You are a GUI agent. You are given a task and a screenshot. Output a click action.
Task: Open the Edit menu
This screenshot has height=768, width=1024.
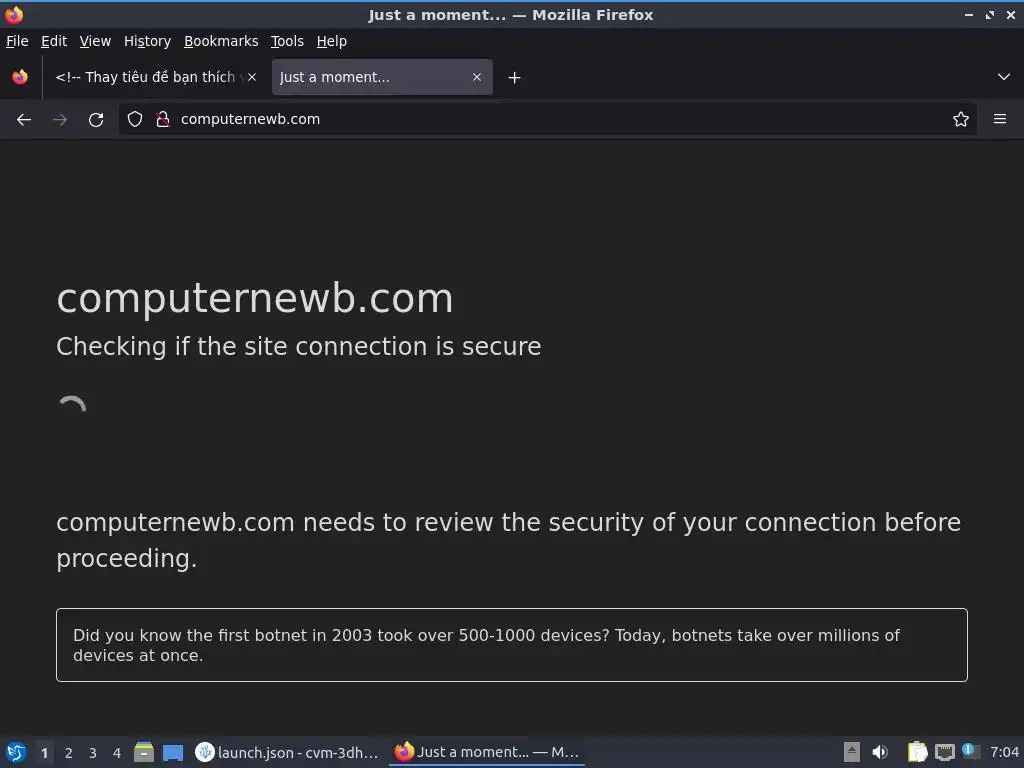pyautogui.click(x=54, y=41)
